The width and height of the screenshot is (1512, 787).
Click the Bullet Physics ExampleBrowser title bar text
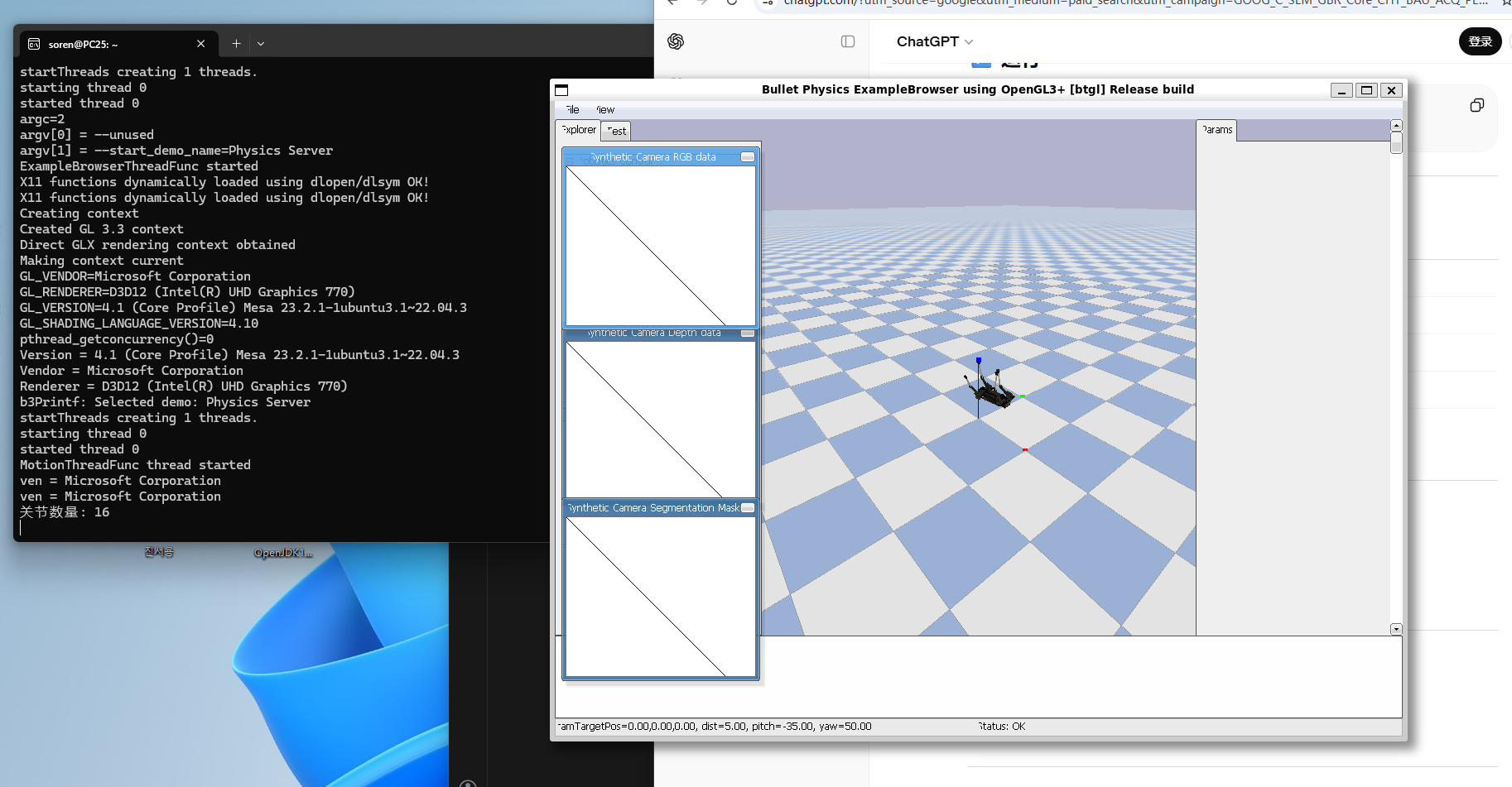[978, 89]
